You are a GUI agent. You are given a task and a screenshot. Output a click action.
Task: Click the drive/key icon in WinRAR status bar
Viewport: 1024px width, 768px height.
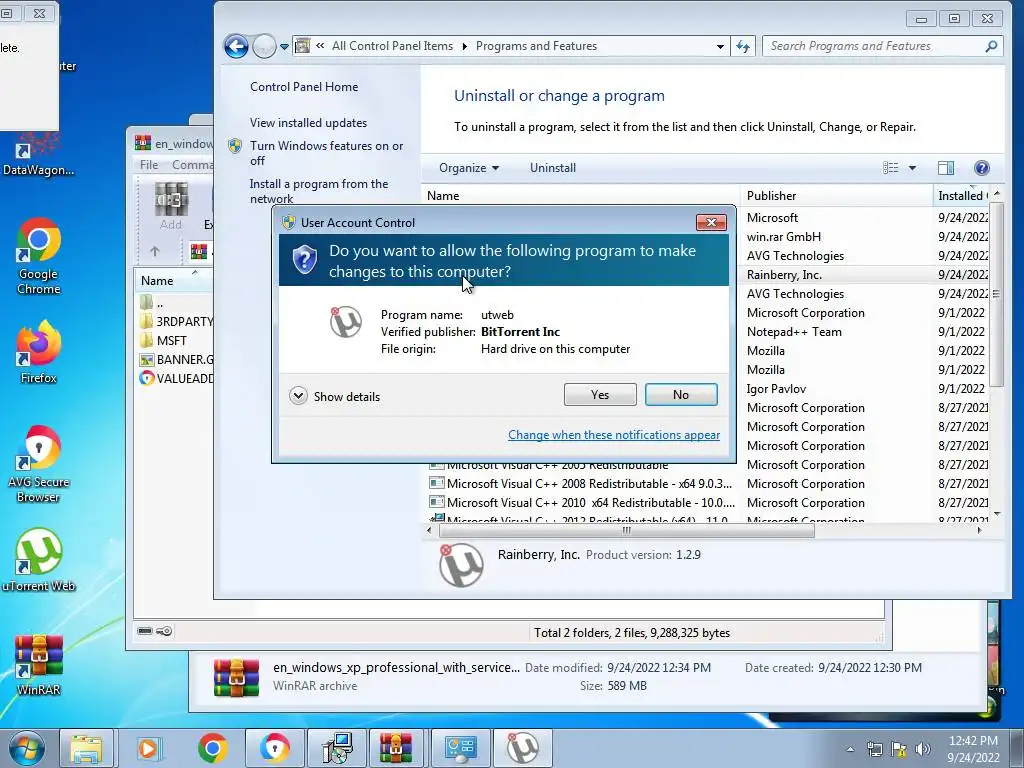click(155, 631)
